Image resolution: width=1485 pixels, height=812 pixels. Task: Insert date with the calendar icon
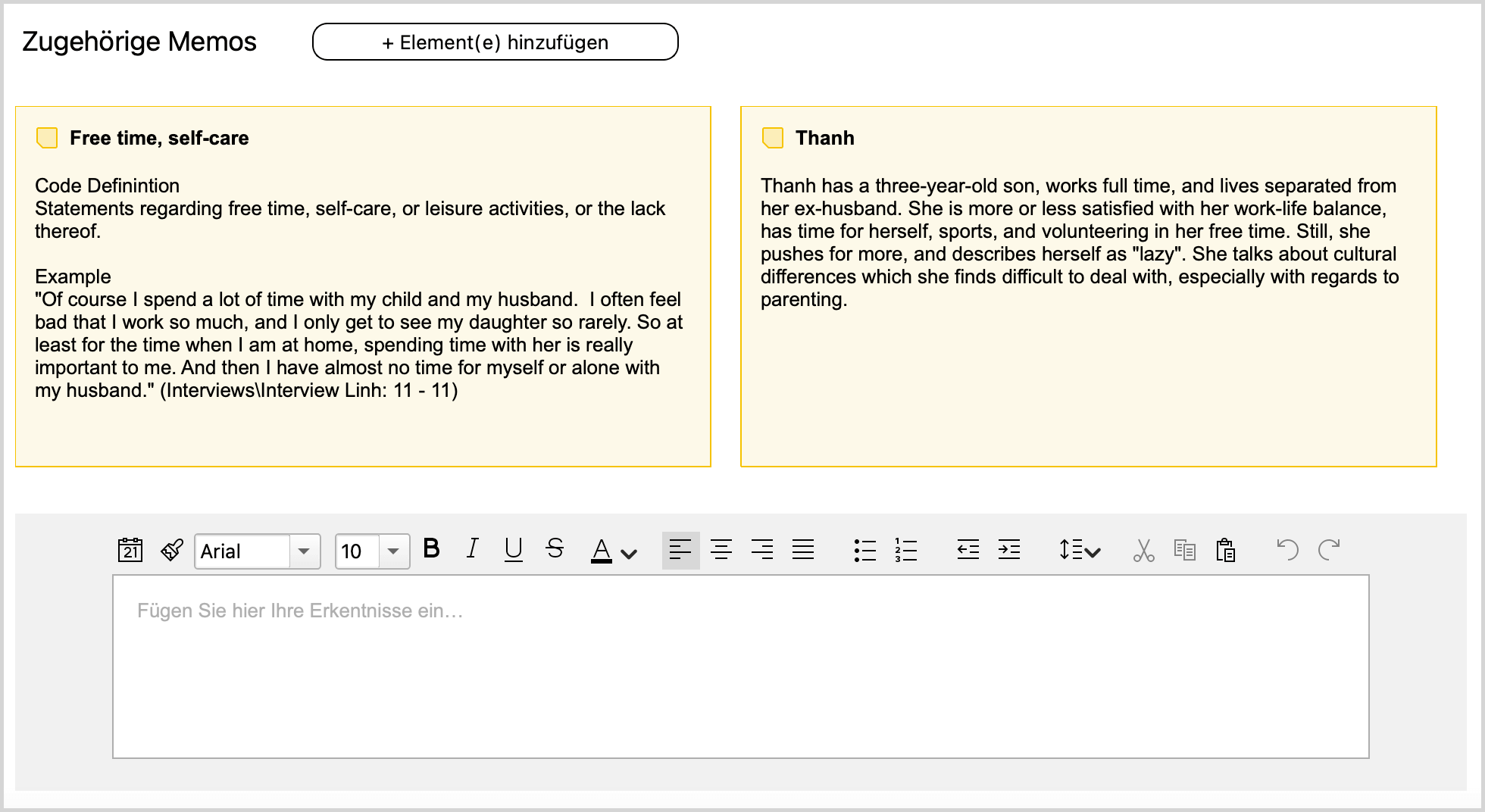coord(130,550)
